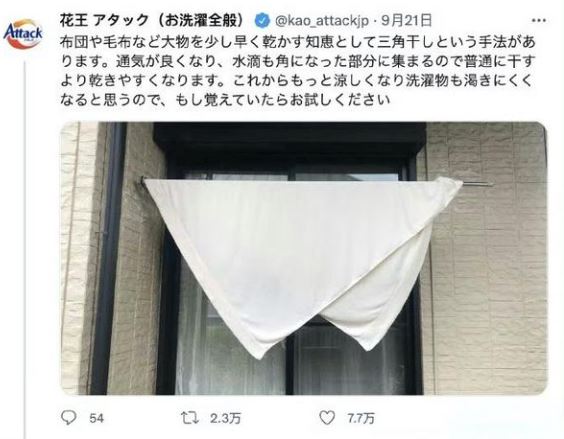Click the @kao_attackjp handle
The image size is (564, 439).
click(x=322, y=21)
